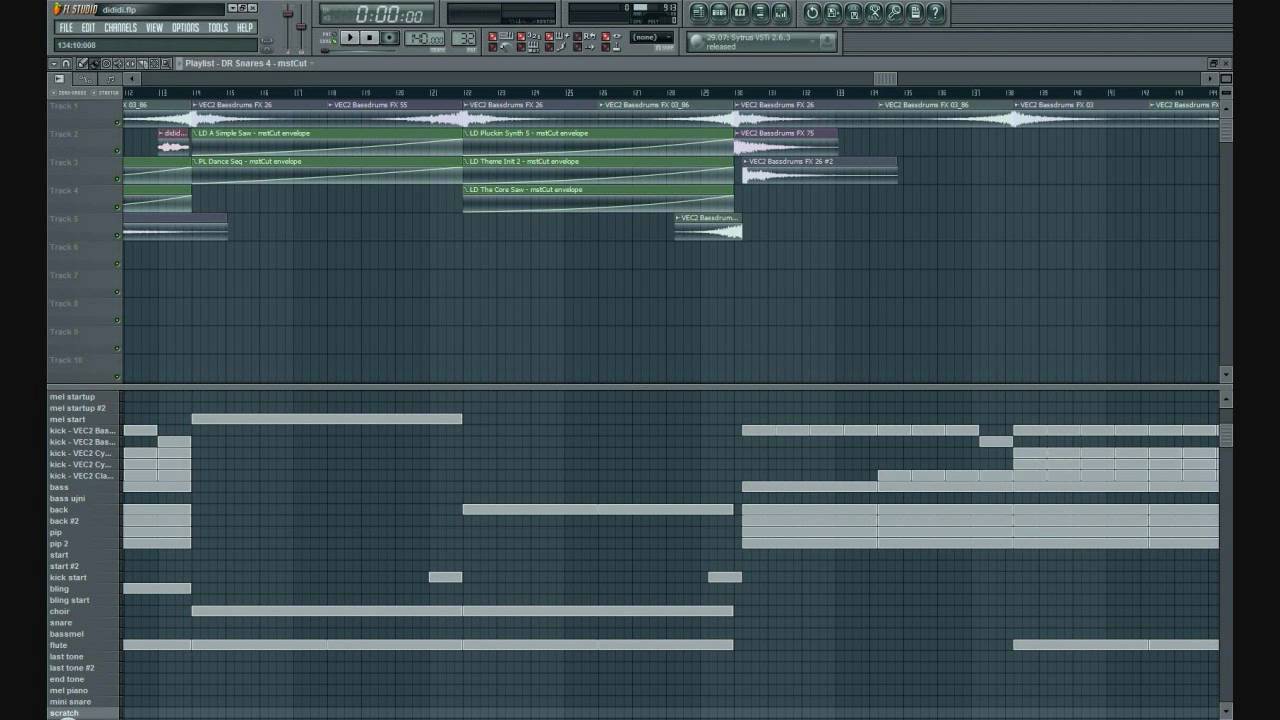
Task: Select the playlist slip tool
Action: point(130,63)
